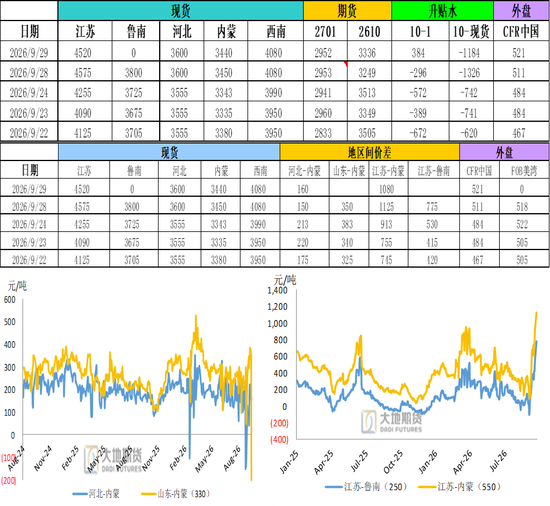Select the 10-现货 column header
This screenshot has height=506, width=550.
point(471,31)
